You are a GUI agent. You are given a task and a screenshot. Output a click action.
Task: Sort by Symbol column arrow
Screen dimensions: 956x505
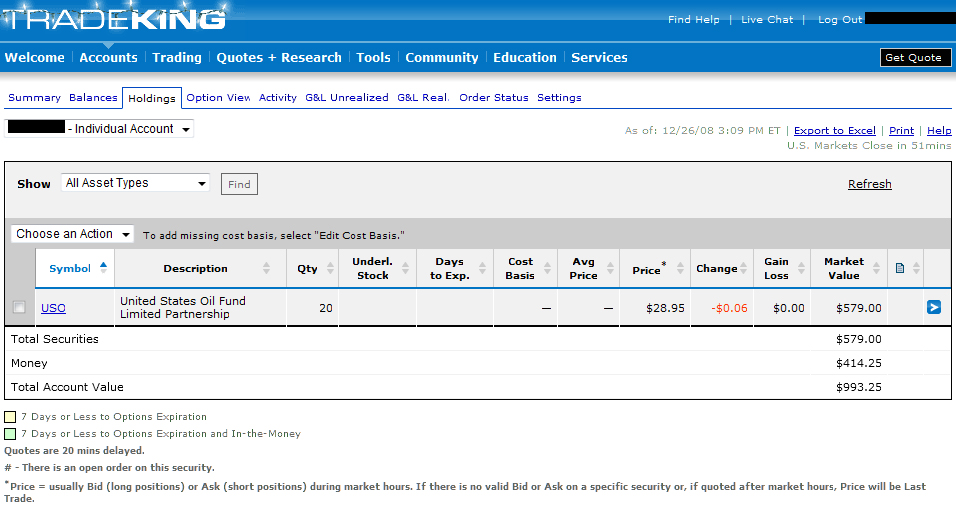pos(104,267)
